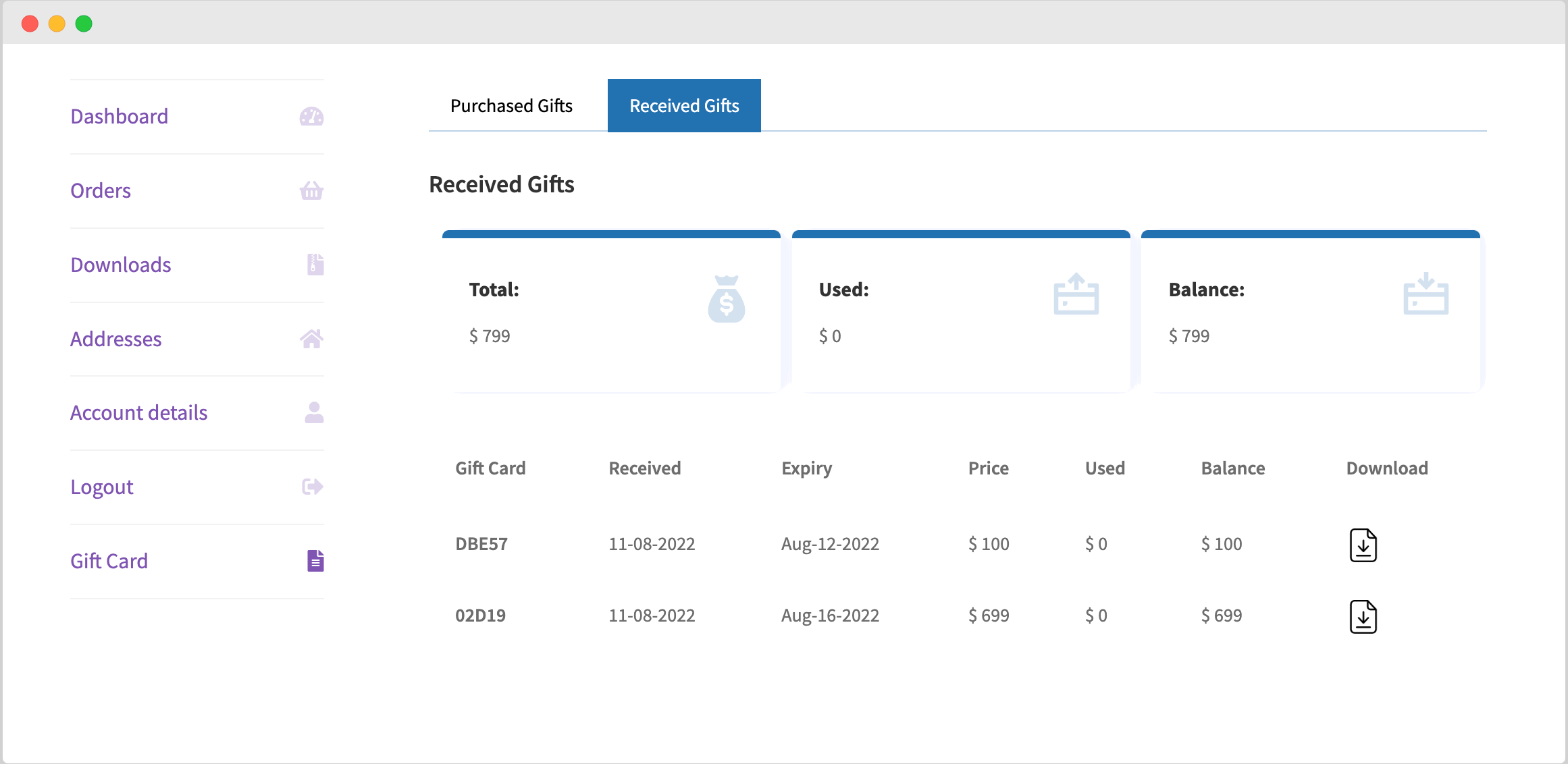1568x764 pixels.
Task: Click the Received Gifts heading
Action: pos(501,184)
